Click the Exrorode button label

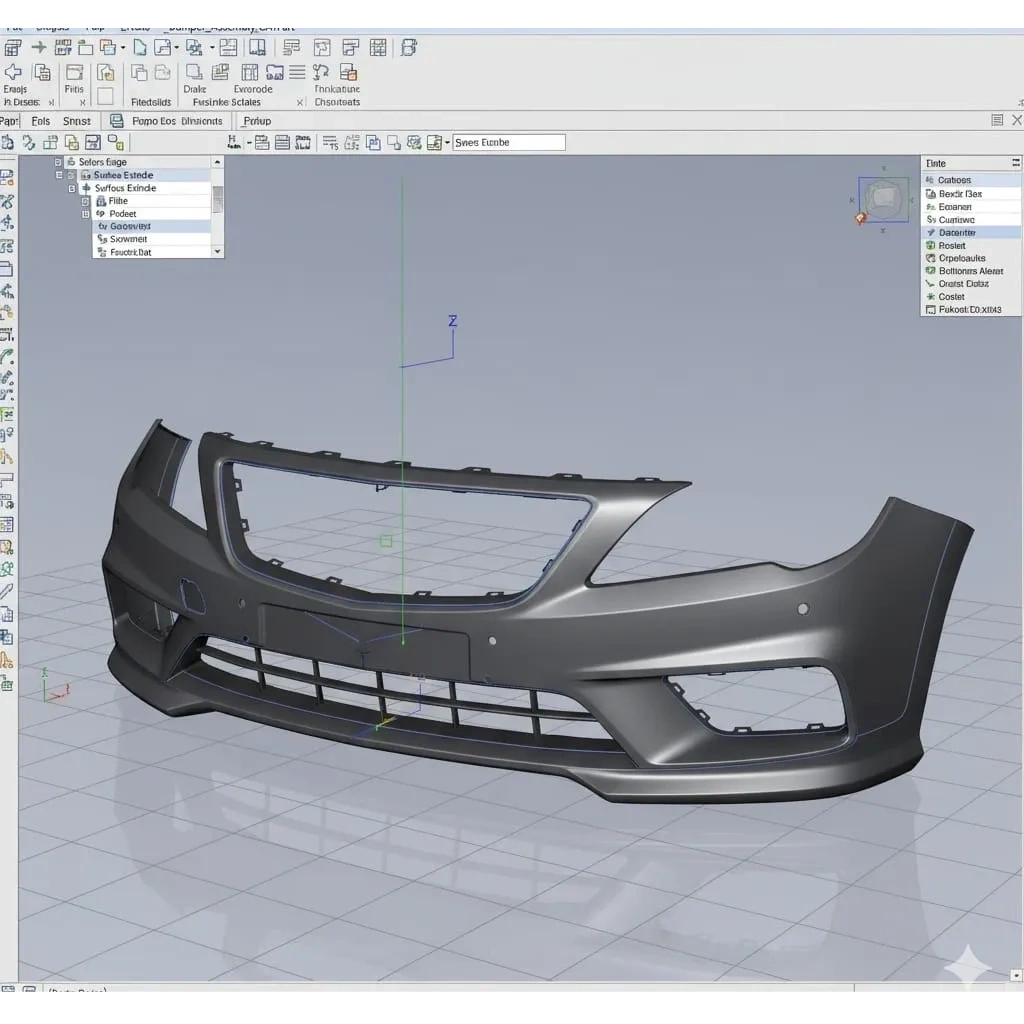[253, 89]
